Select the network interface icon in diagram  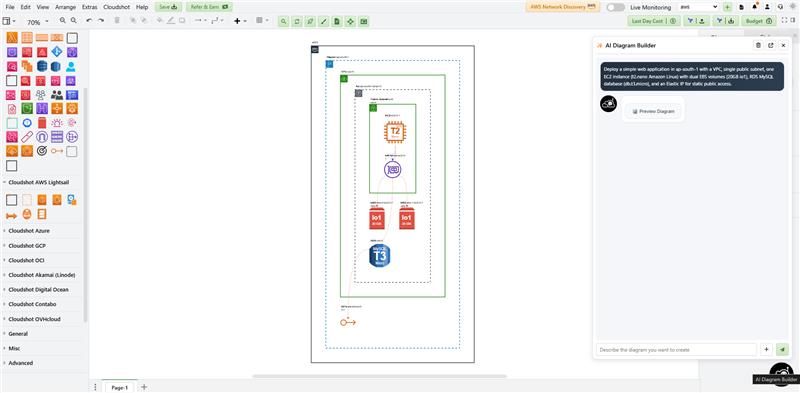pyautogui.click(x=393, y=169)
